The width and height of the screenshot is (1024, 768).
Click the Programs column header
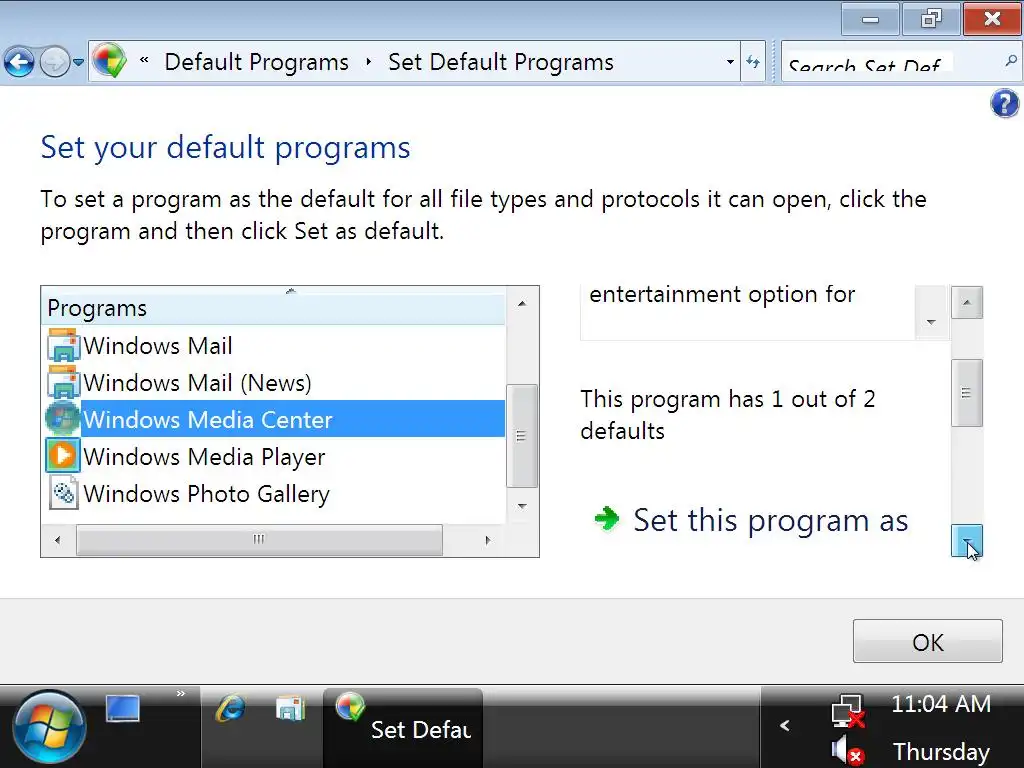coord(273,308)
